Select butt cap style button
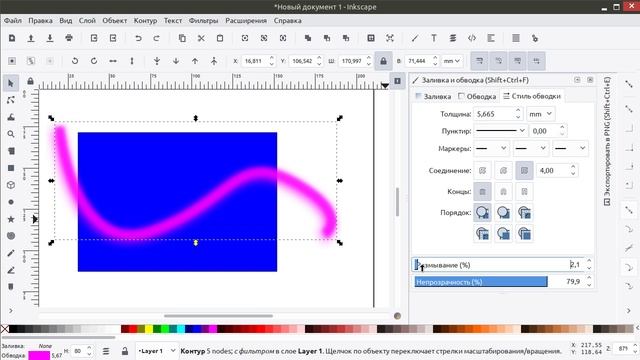 482,191
